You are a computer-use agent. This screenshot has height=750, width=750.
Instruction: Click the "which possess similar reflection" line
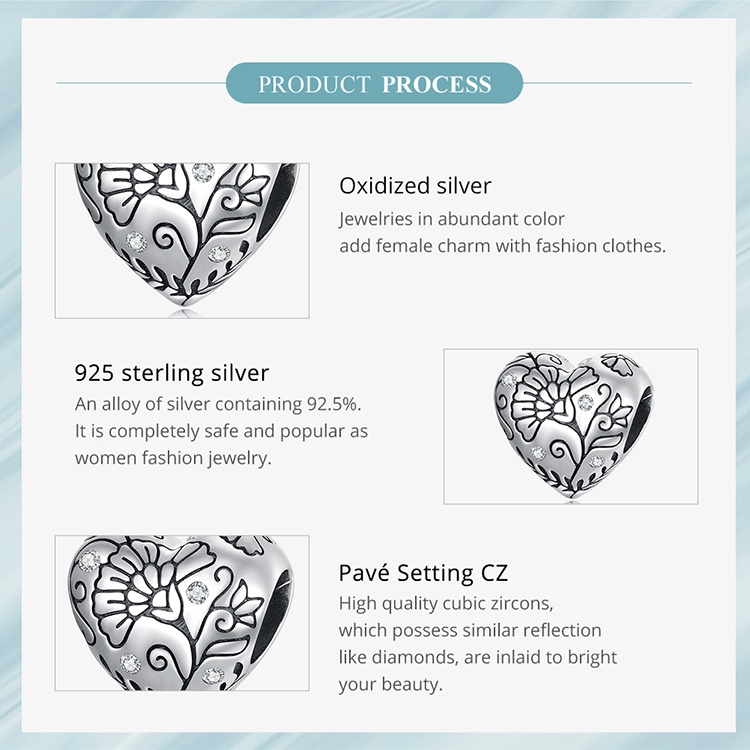470,631
